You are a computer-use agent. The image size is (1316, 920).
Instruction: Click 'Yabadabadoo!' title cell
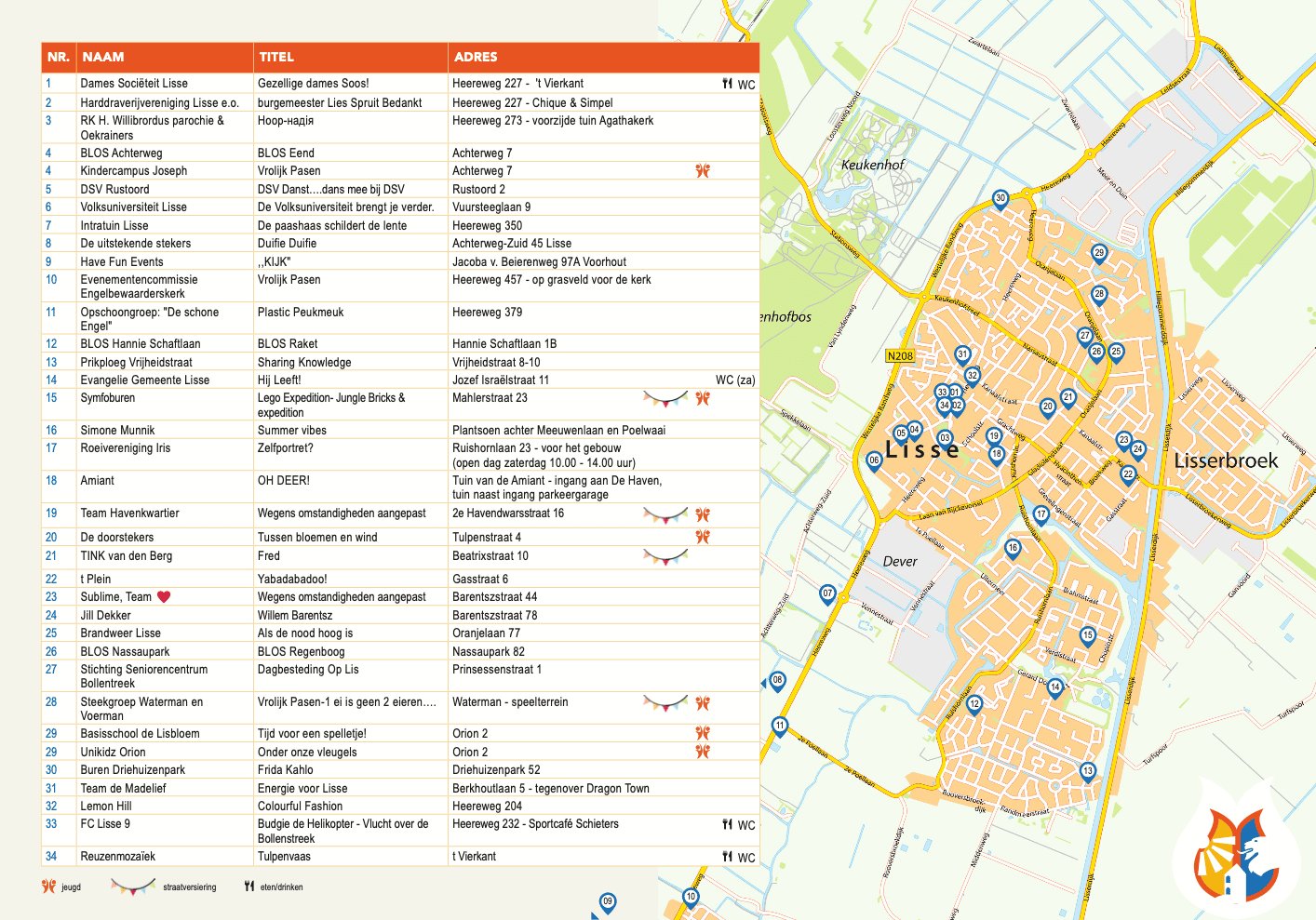292,580
